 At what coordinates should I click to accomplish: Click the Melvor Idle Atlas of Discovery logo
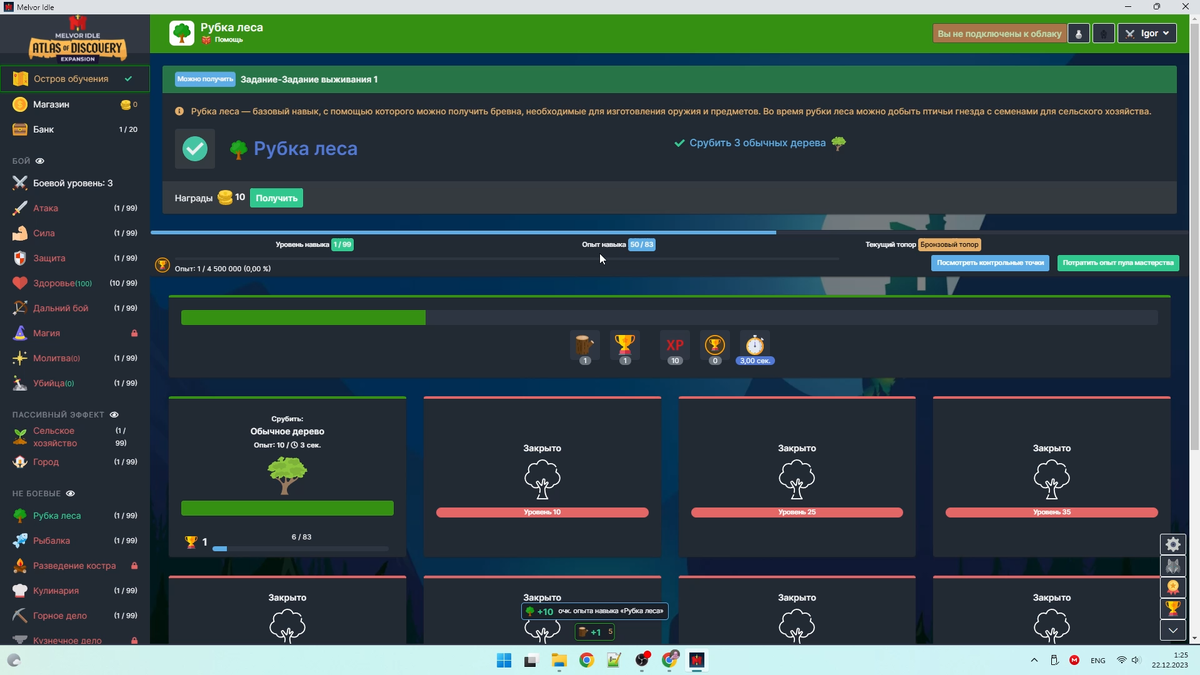77,39
